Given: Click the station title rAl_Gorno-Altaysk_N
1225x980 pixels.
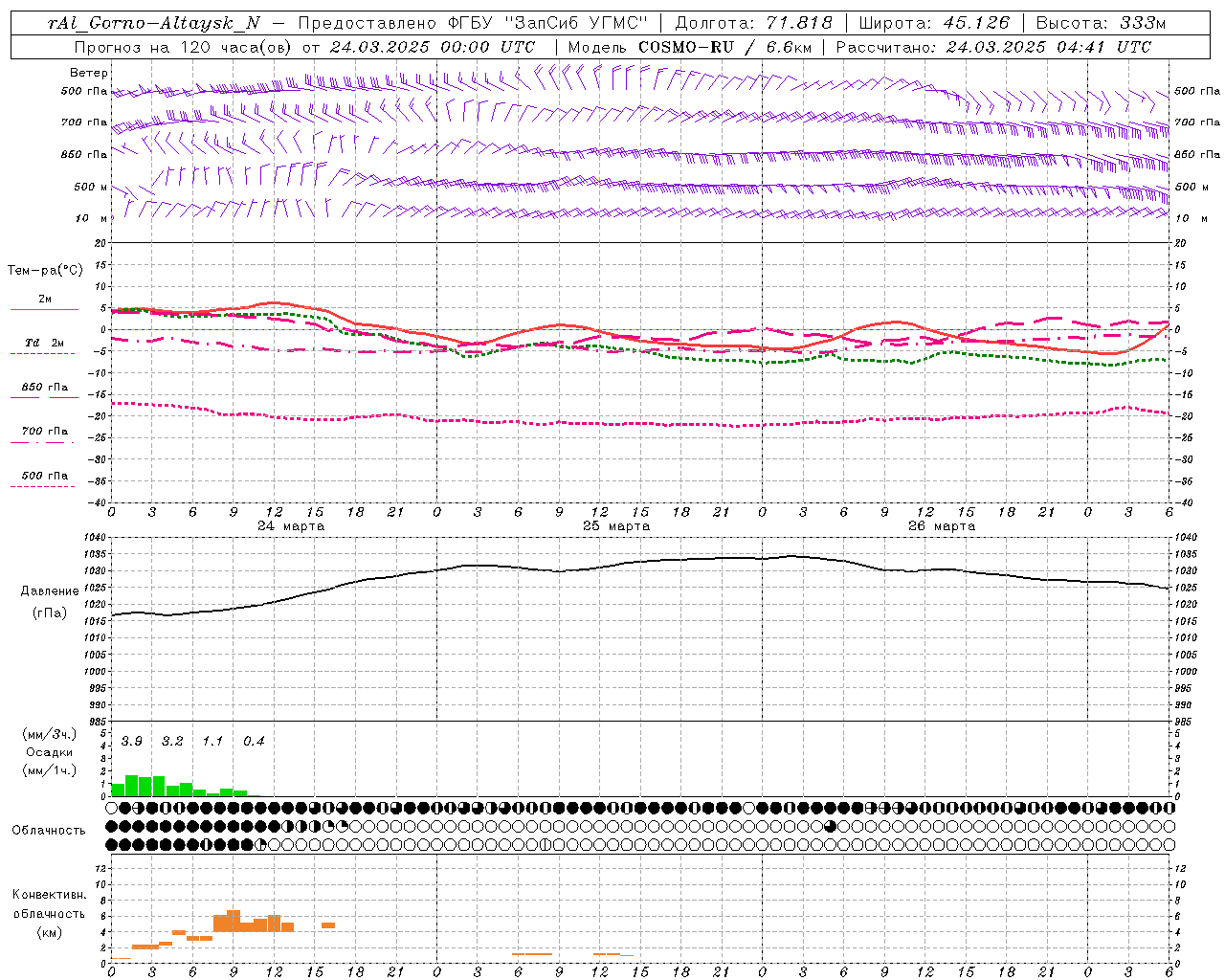Looking at the screenshot, I should pos(154,23).
